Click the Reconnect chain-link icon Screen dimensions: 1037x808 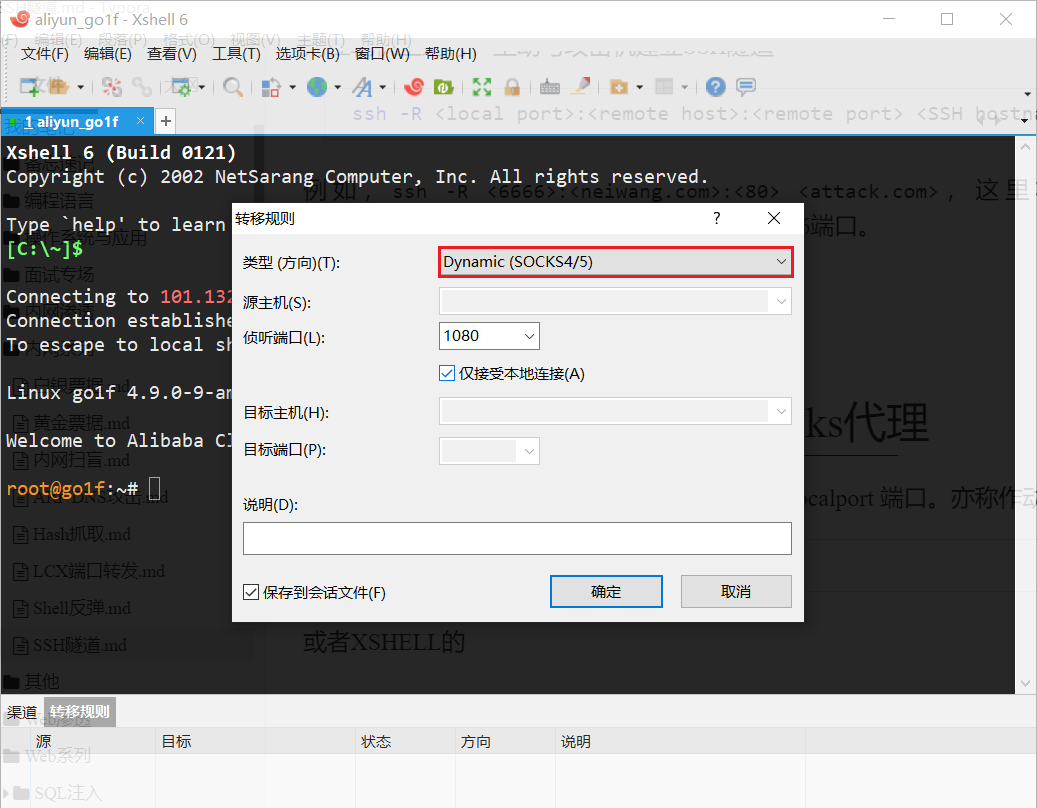coord(142,87)
